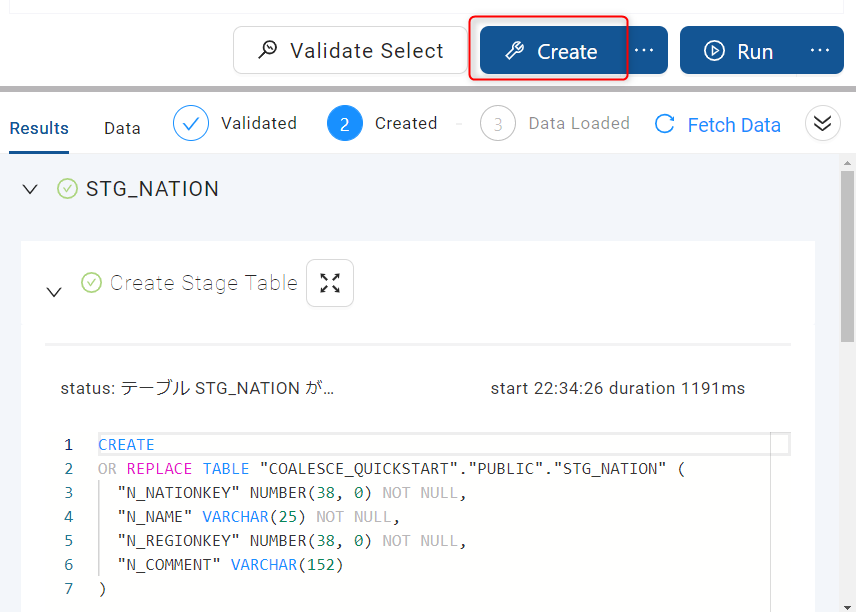Click the success icon beside Create Stage Table
Screen dimensions: 856x612
click(91, 283)
